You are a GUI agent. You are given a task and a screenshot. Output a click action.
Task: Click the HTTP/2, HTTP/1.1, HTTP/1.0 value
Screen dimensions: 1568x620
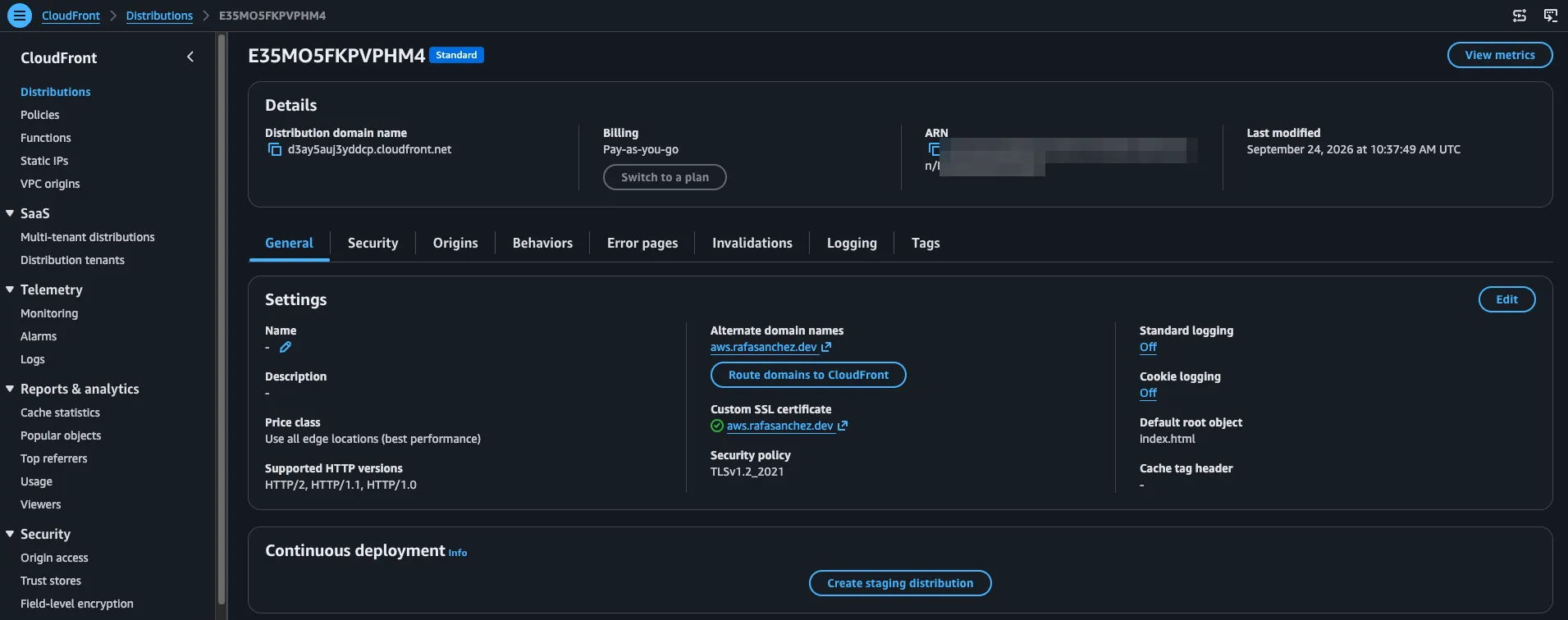pyautogui.click(x=341, y=485)
